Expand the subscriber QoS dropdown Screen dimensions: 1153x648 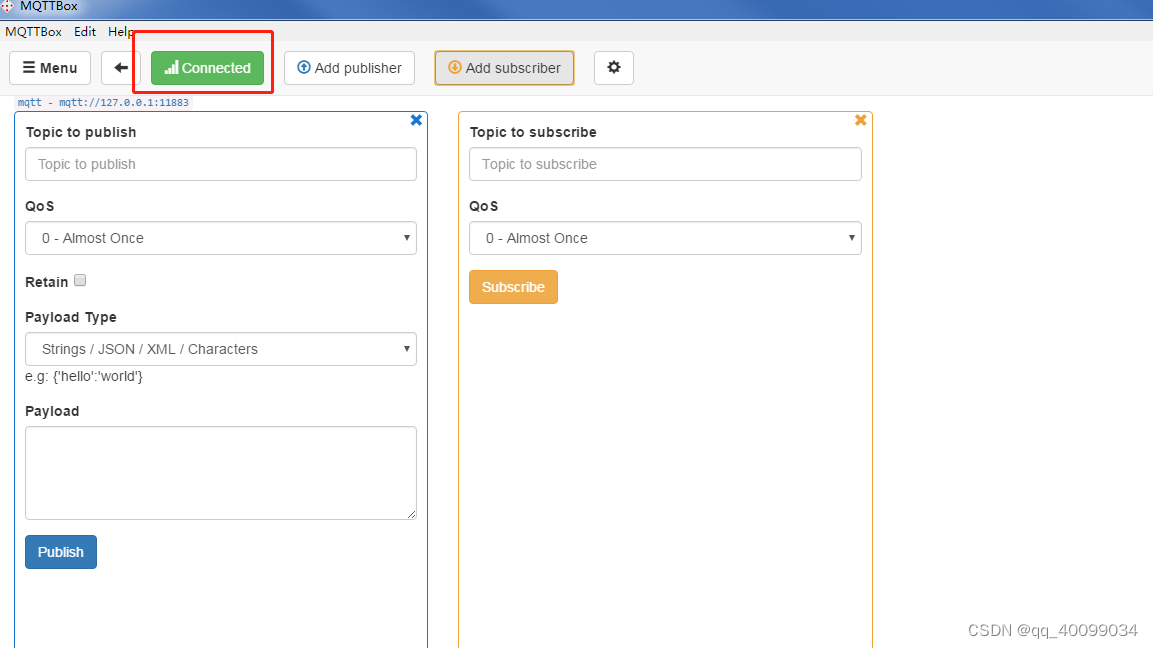click(x=665, y=238)
